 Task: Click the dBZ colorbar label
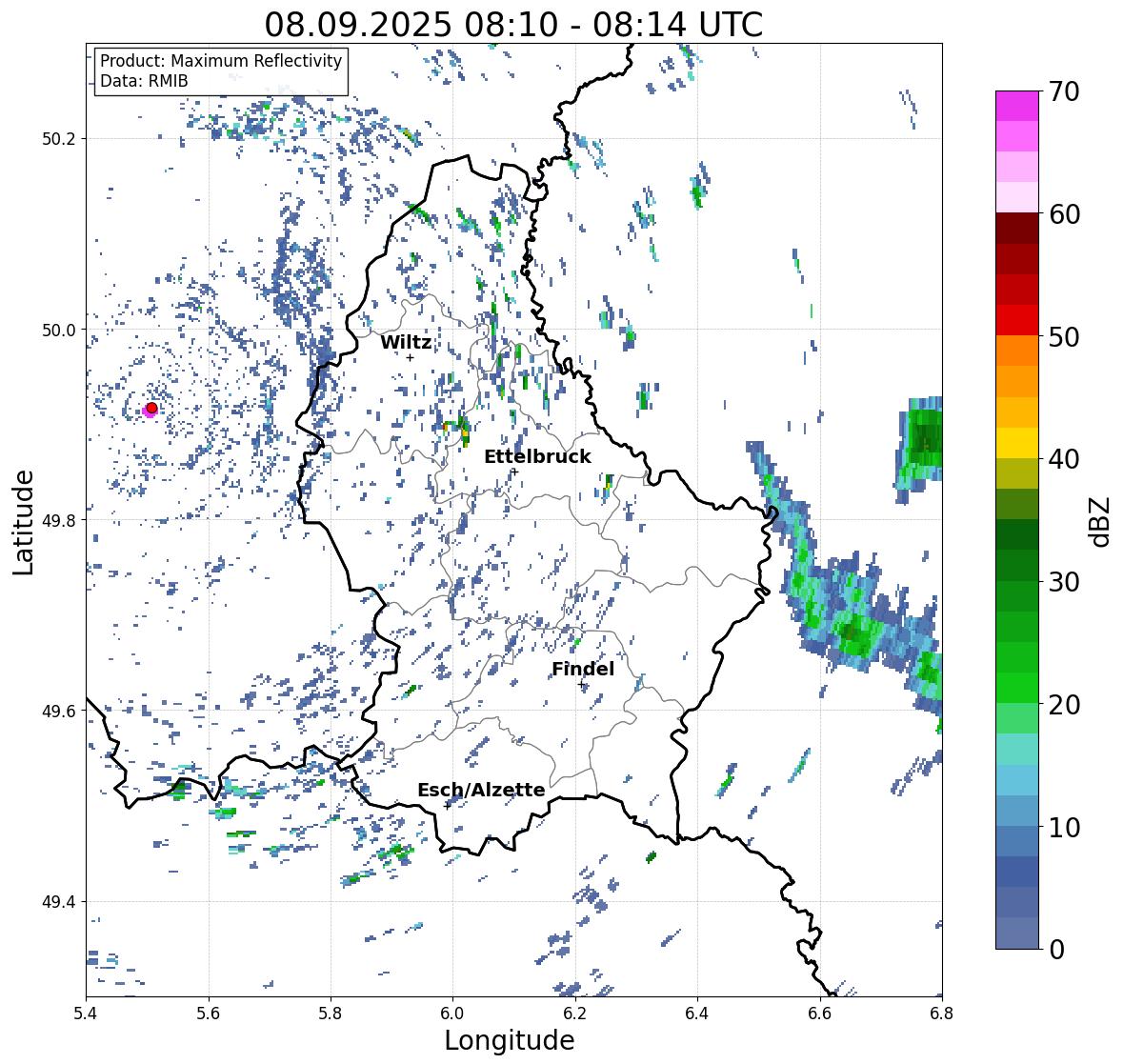[1101, 521]
